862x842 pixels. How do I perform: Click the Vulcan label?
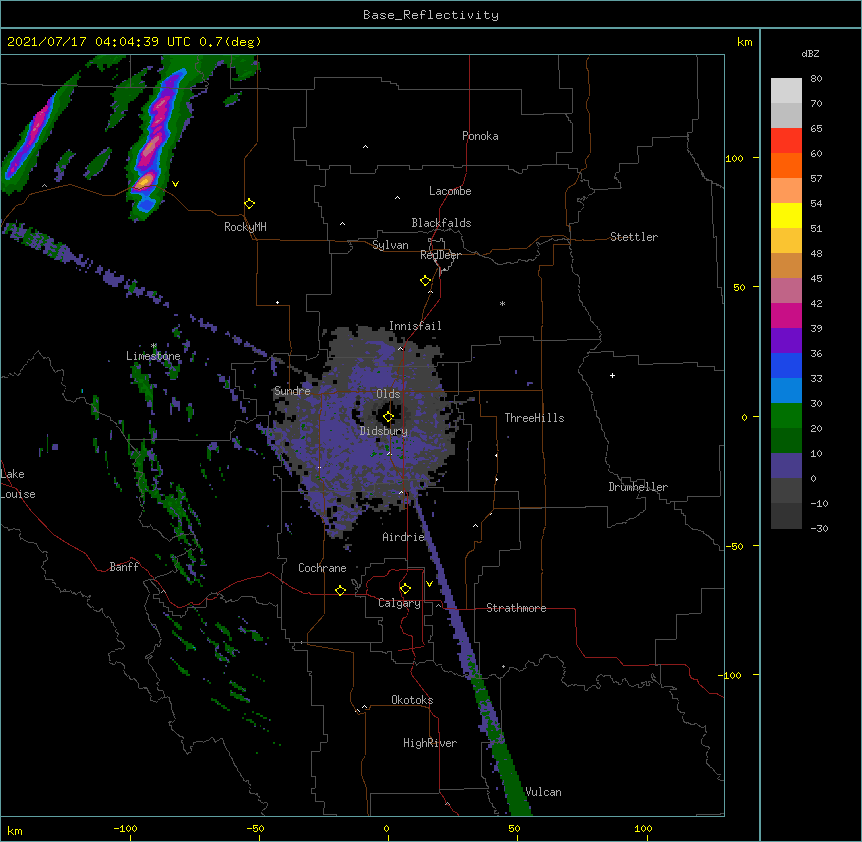[543, 792]
